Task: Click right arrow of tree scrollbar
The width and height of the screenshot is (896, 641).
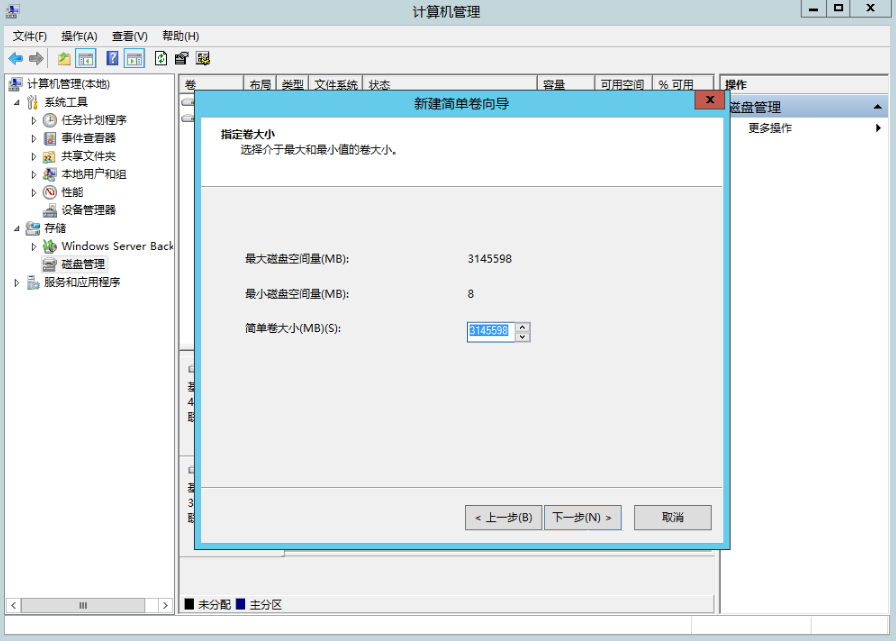Action: (165, 605)
